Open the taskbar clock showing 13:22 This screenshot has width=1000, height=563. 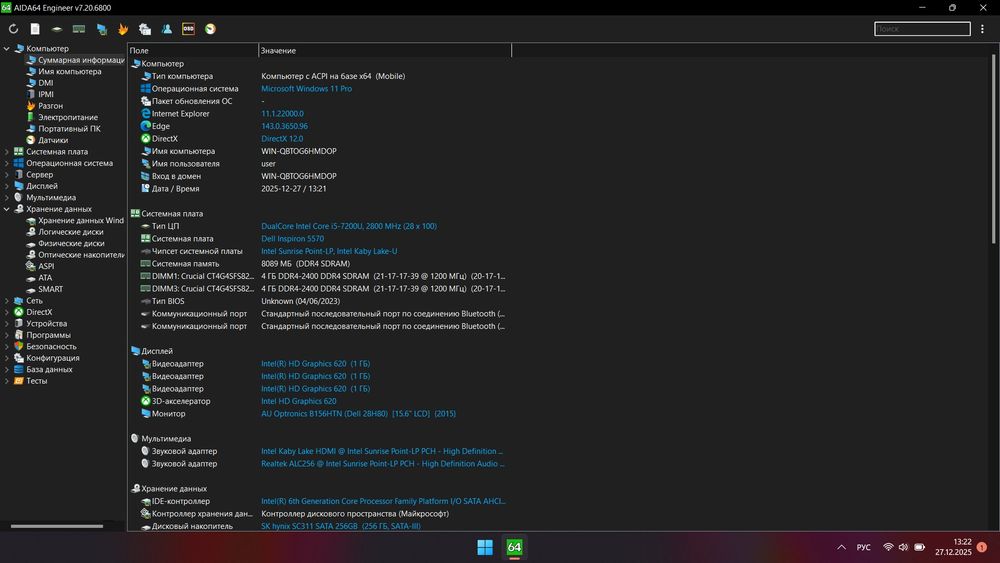pos(953,547)
